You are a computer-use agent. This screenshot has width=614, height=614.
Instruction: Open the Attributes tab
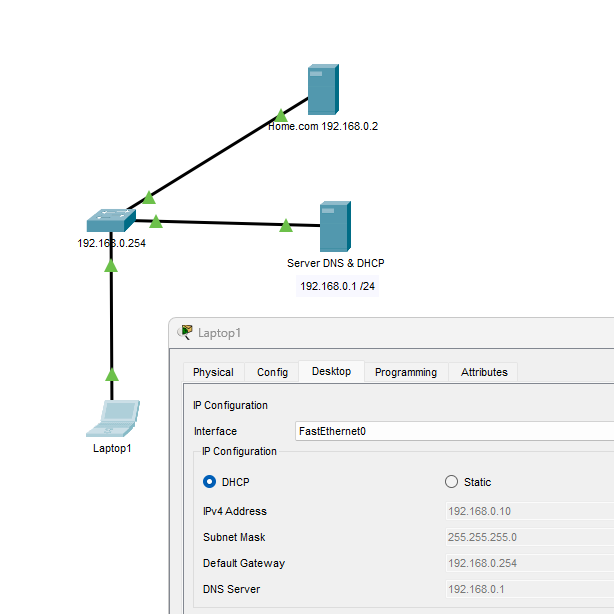tap(484, 372)
